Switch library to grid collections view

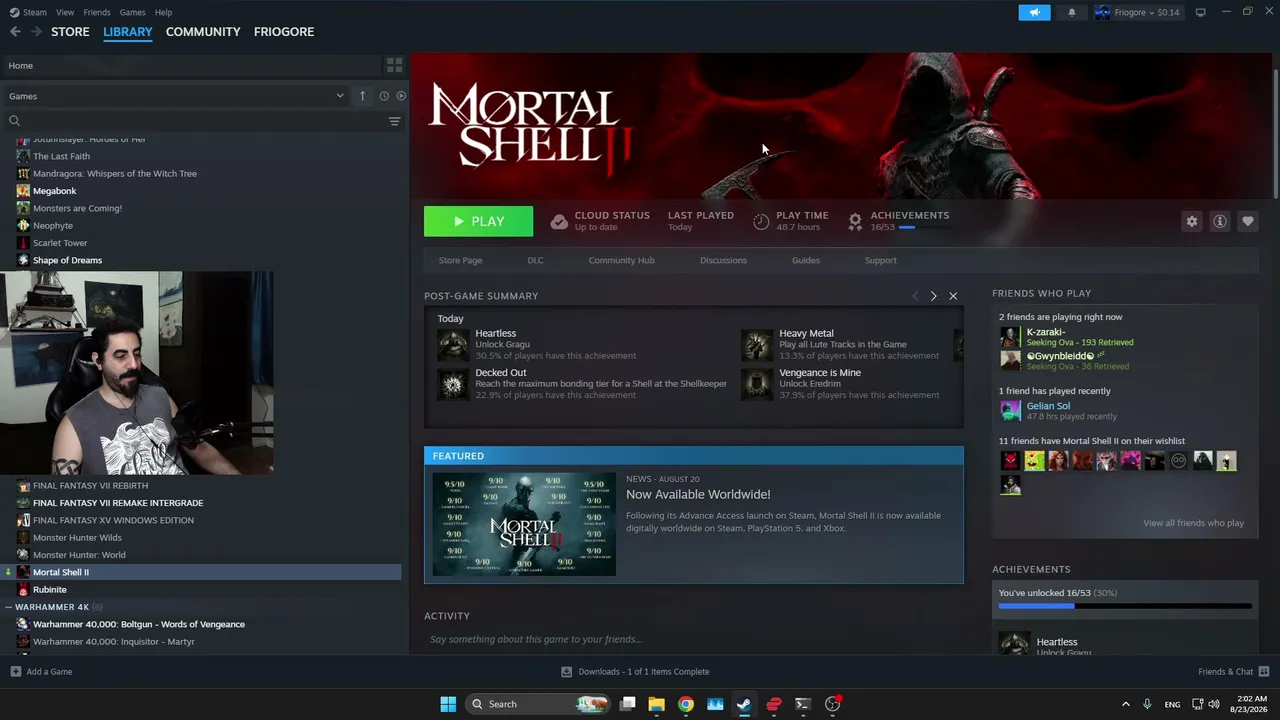click(x=394, y=65)
